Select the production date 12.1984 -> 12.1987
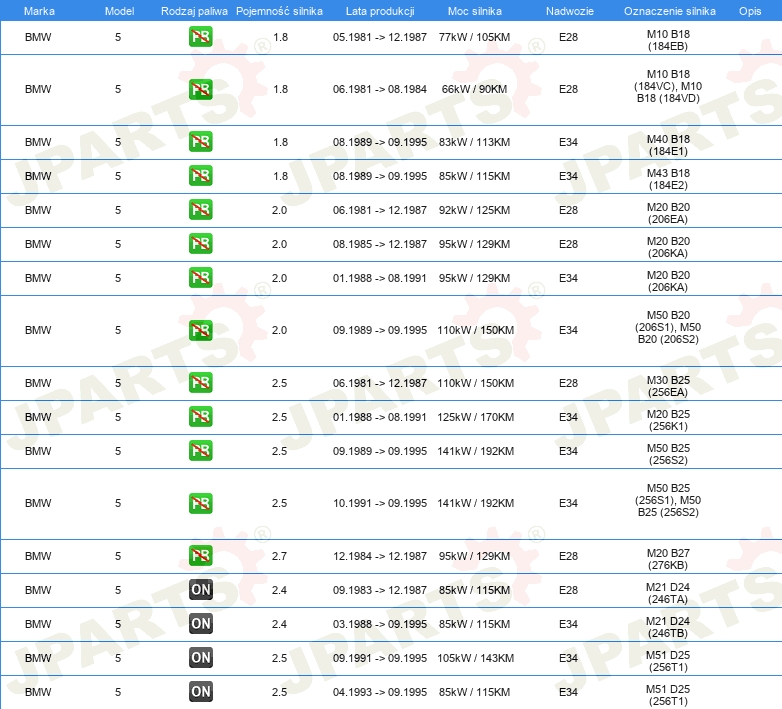 coord(379,556)
